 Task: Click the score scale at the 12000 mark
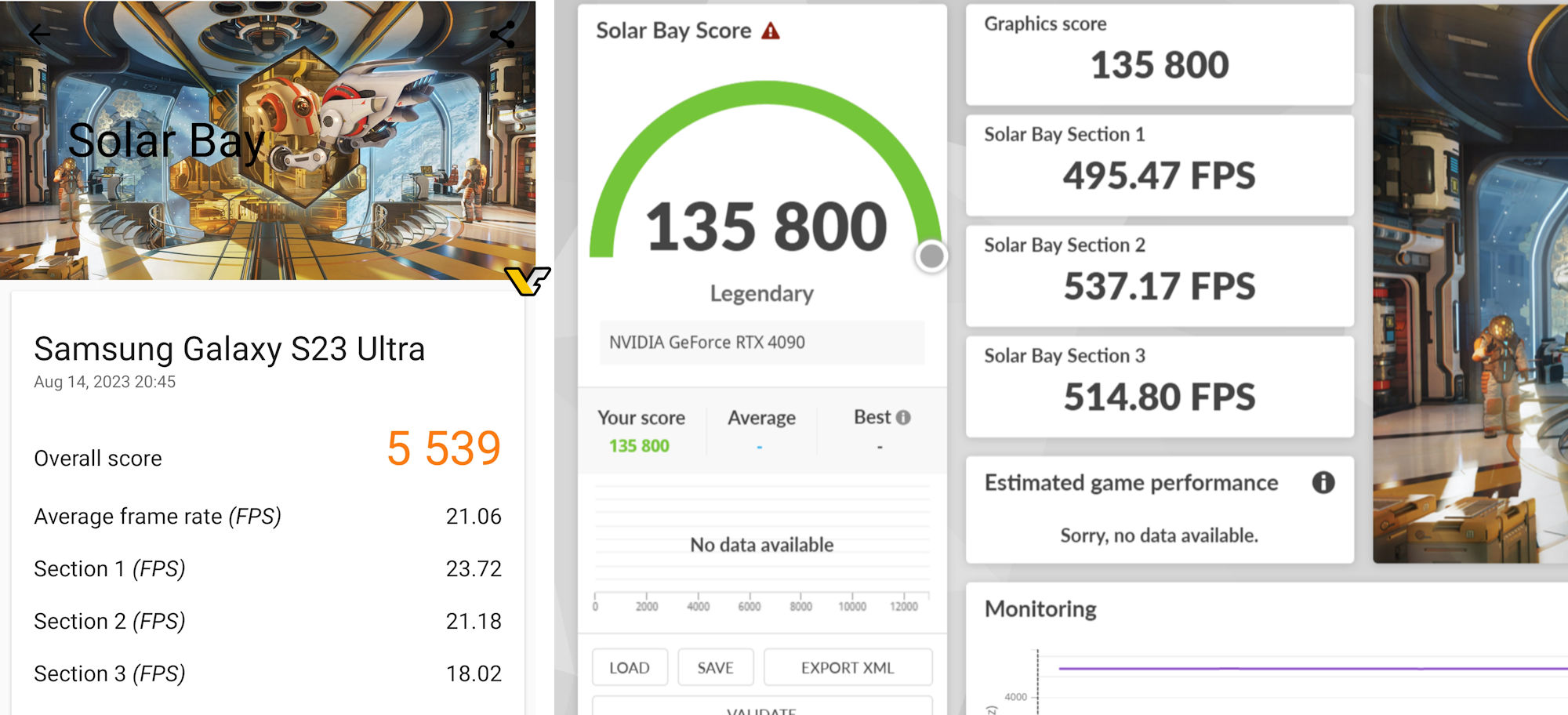pos(903,606)
